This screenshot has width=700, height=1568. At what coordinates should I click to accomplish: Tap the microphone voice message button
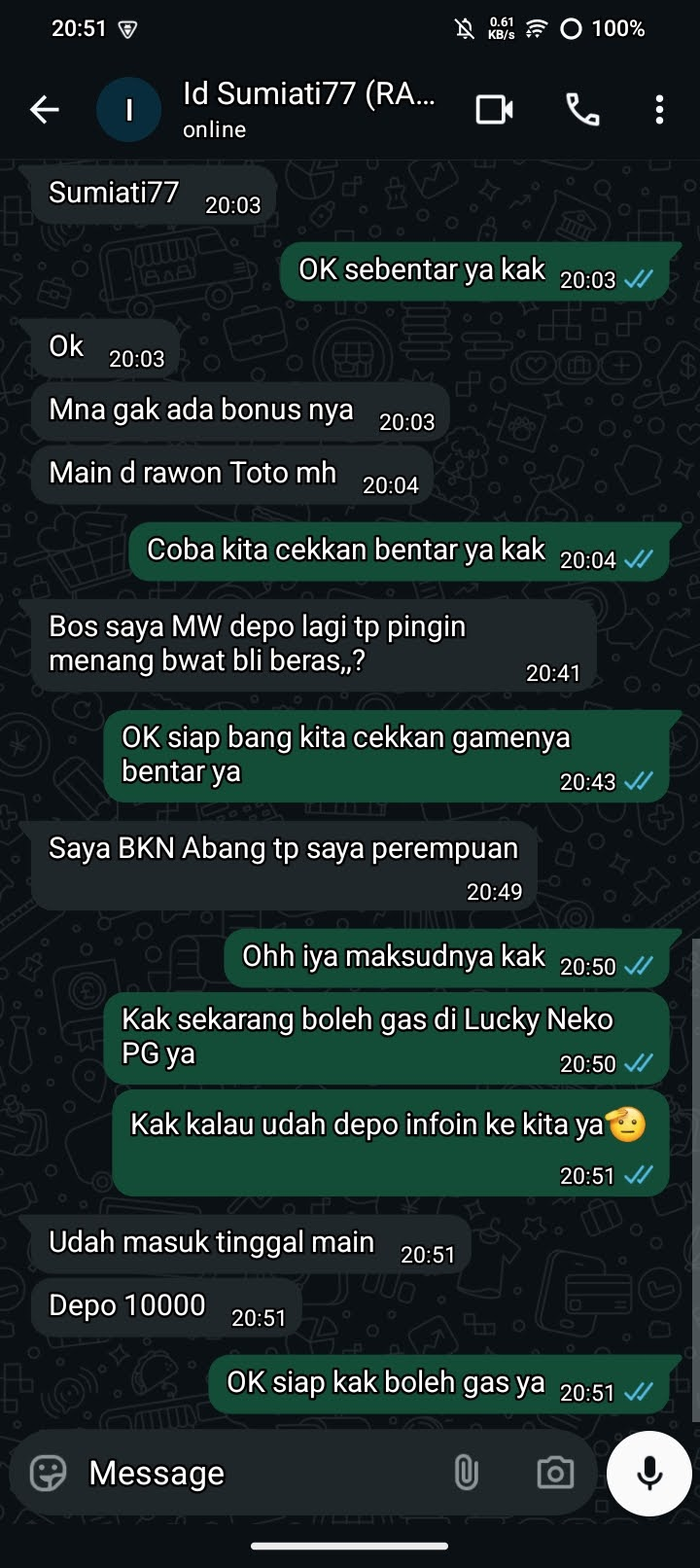pos(649,1473)
